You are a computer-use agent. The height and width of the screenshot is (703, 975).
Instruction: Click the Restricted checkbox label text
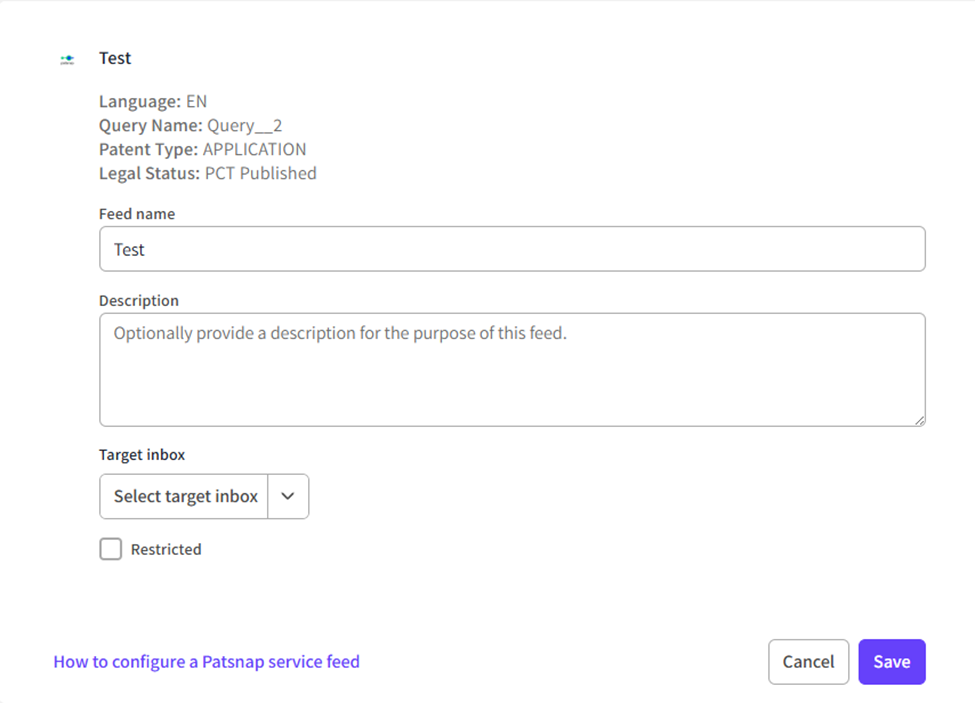[x=166, y=549]
